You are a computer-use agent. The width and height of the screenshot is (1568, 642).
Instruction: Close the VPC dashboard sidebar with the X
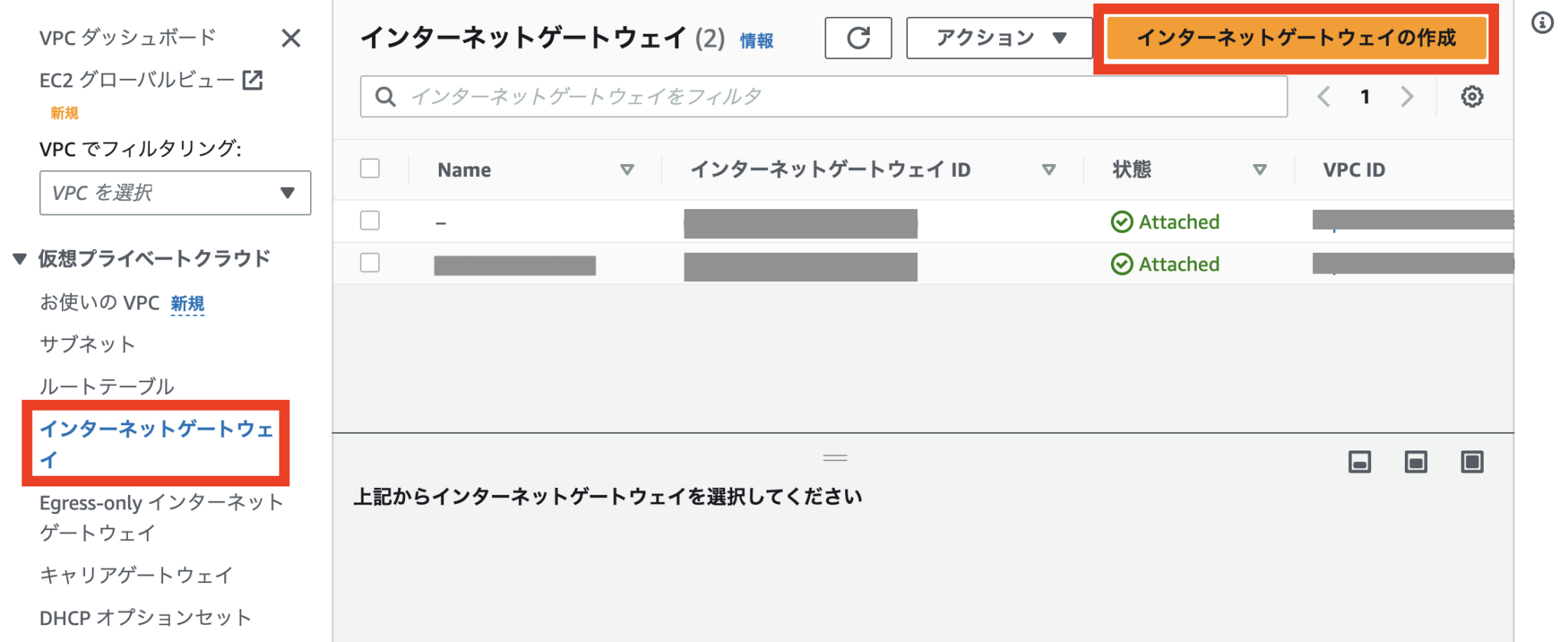(x=291, y=38)
